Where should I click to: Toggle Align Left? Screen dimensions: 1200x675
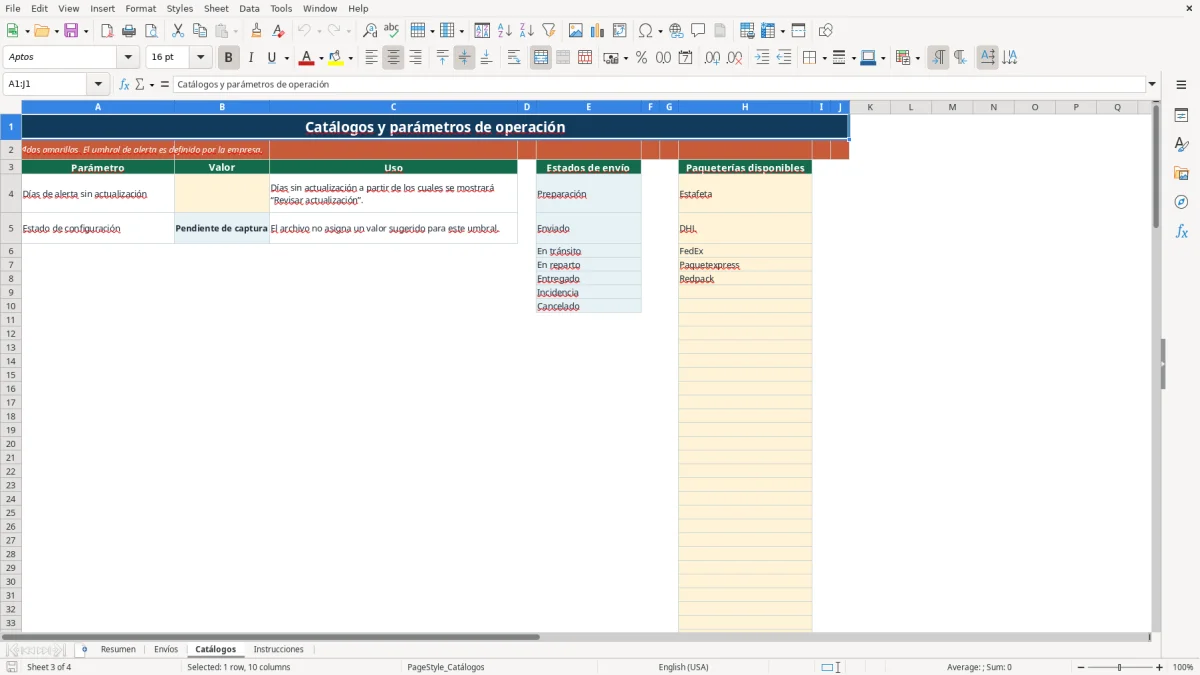[x=371, y=58]
